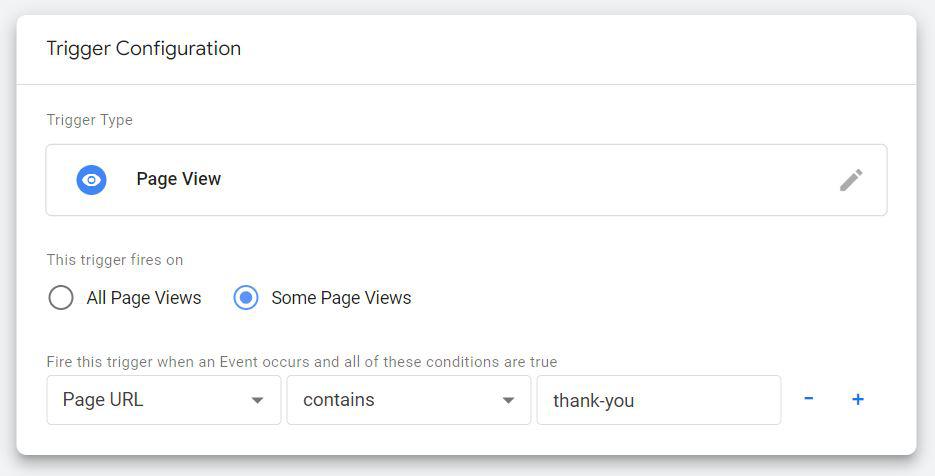
Task: Click the arrow on the Page URL dropdown
Action: pos(257,400)
